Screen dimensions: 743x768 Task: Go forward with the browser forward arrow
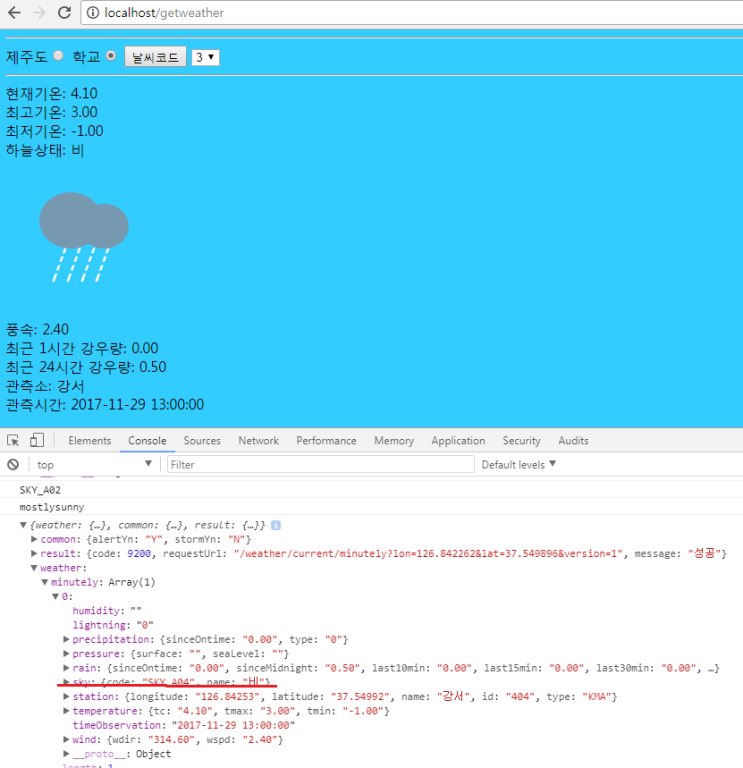click(x=39, y=13)
